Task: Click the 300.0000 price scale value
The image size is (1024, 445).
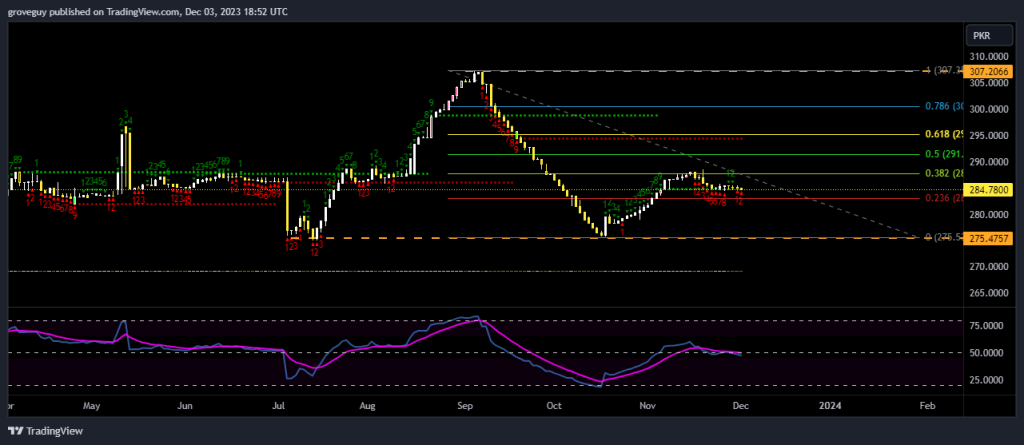Action: click(990, 109)
